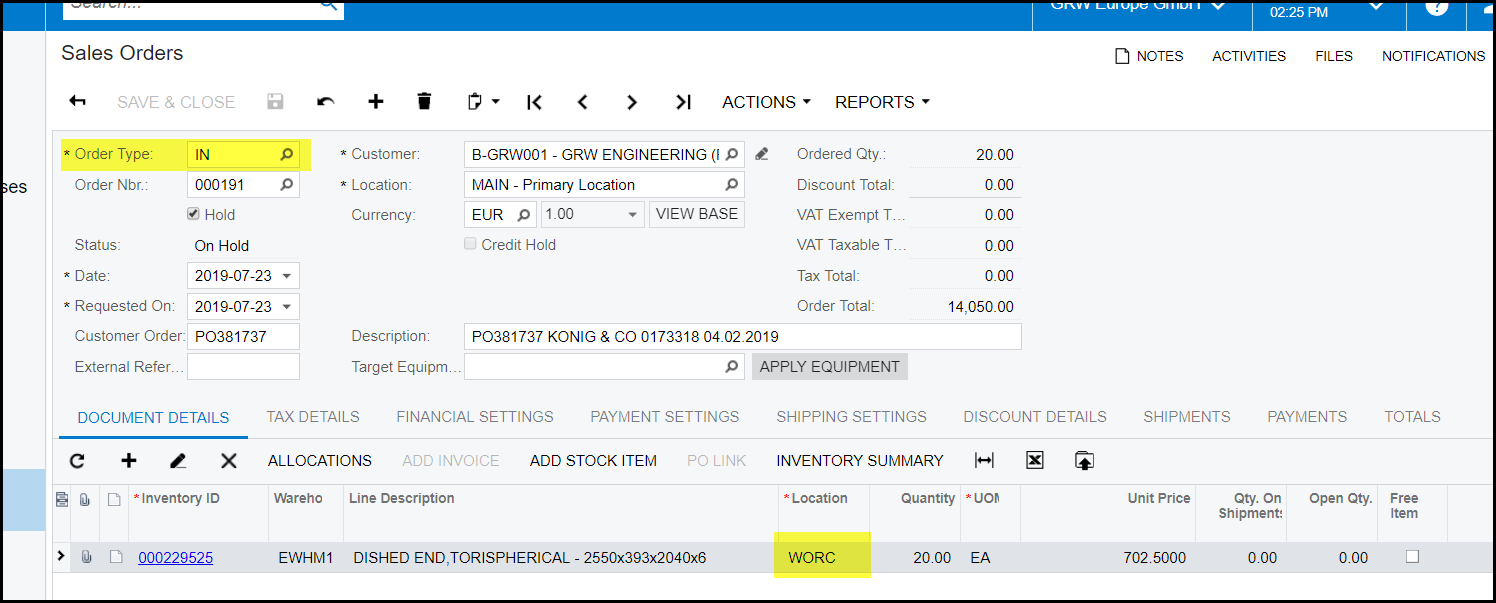Open Target Equipment lookup magnifier
Viewport: 1496px width, 603px height.
click(x=732, y=367)
